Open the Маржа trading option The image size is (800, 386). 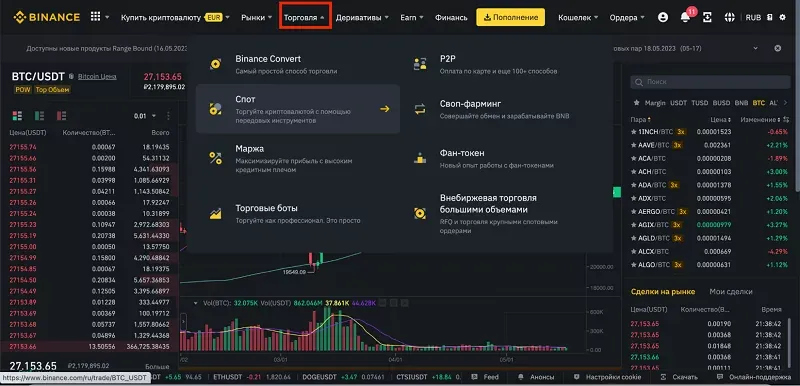click(x=298, y=158)
